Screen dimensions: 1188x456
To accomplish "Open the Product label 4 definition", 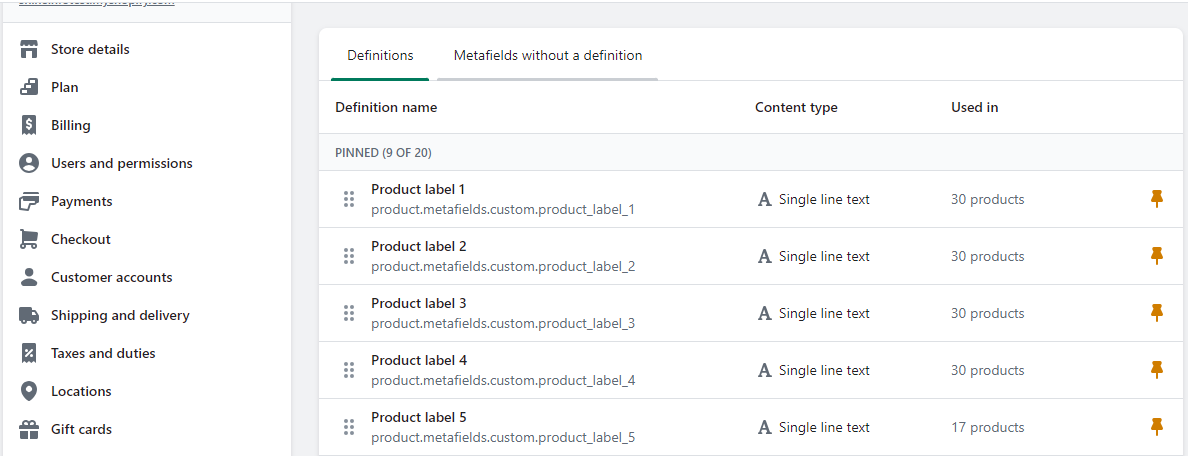I will pos(418,361).
